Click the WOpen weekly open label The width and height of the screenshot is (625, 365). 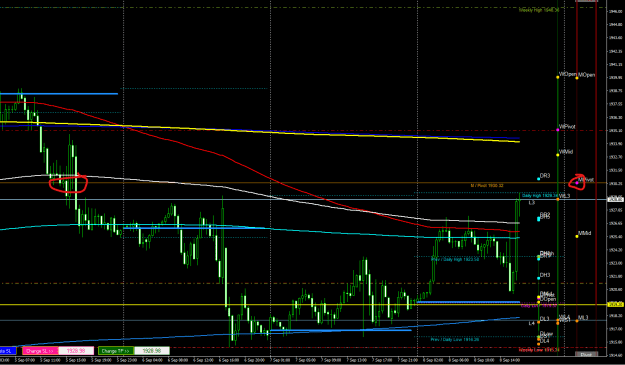click(x=568, y=75)
